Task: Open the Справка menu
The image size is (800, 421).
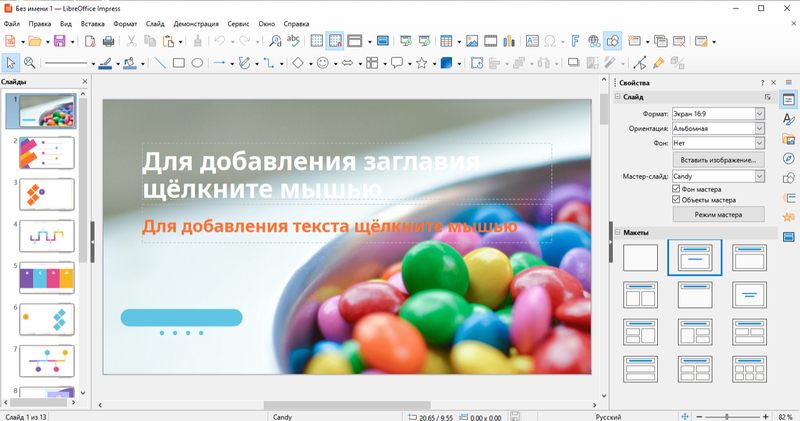Action: pos(296,23)
